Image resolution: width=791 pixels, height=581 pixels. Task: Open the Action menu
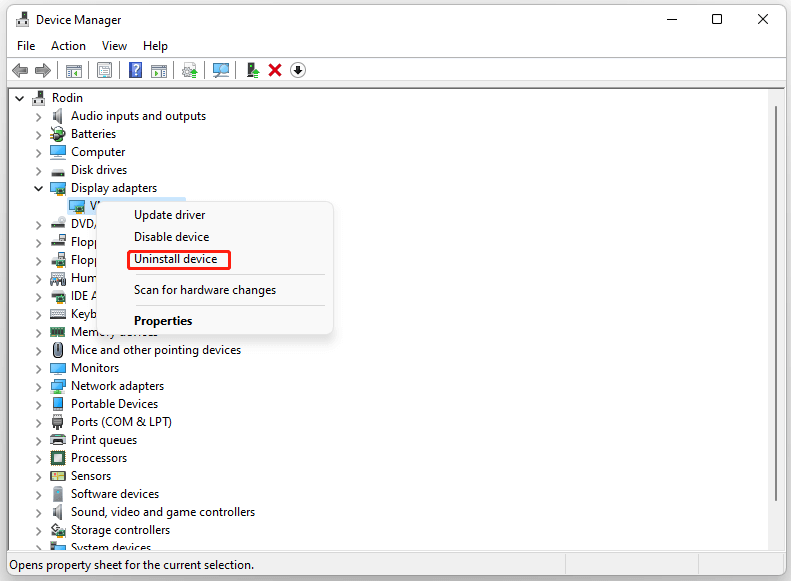[x=68, y=46]
